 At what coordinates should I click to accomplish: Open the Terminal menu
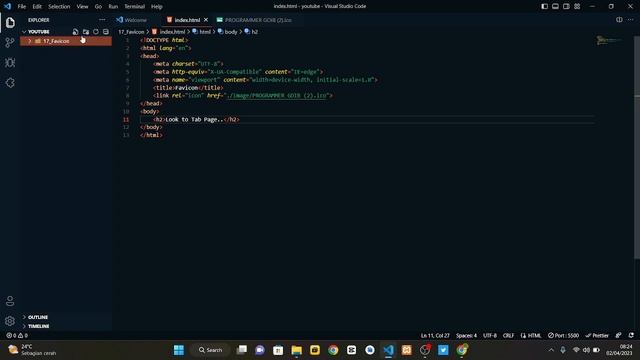click(x=134, y=6)
